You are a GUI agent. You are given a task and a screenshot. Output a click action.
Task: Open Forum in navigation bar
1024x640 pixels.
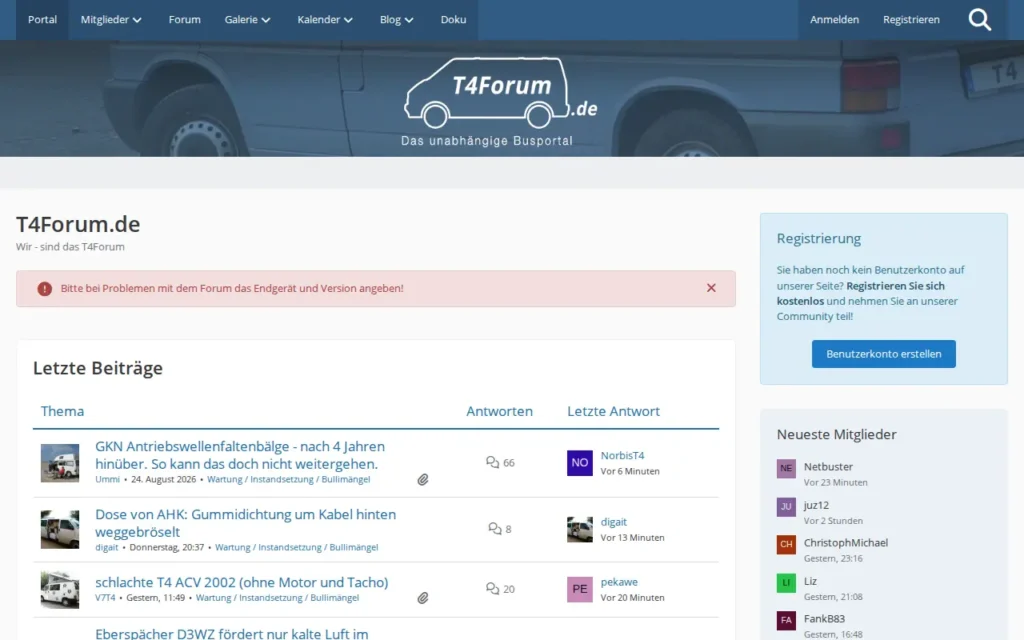coord(185,20)
